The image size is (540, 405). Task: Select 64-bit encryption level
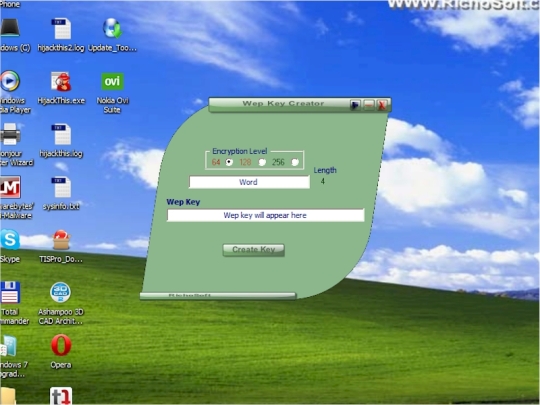[x=229, y=162]
